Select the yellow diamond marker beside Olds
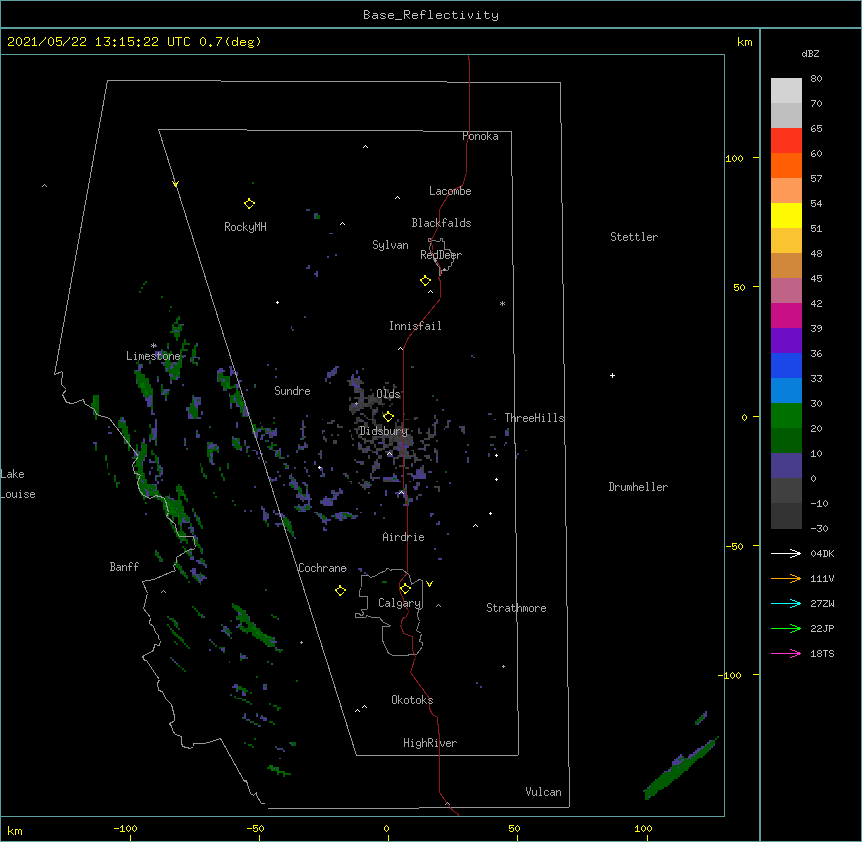Screen dimensions: 862x842 (x=388, y=416)
